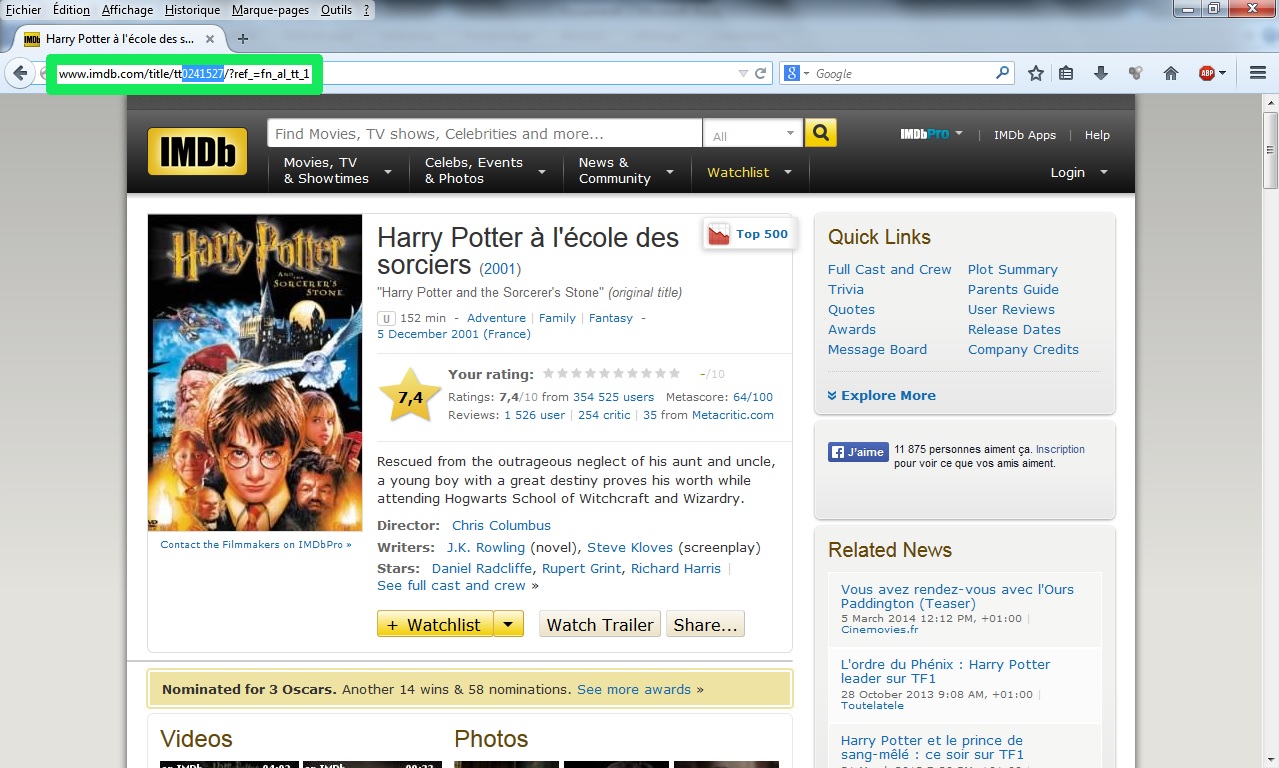Click the Harry Potter movie poster

(255, 372)
